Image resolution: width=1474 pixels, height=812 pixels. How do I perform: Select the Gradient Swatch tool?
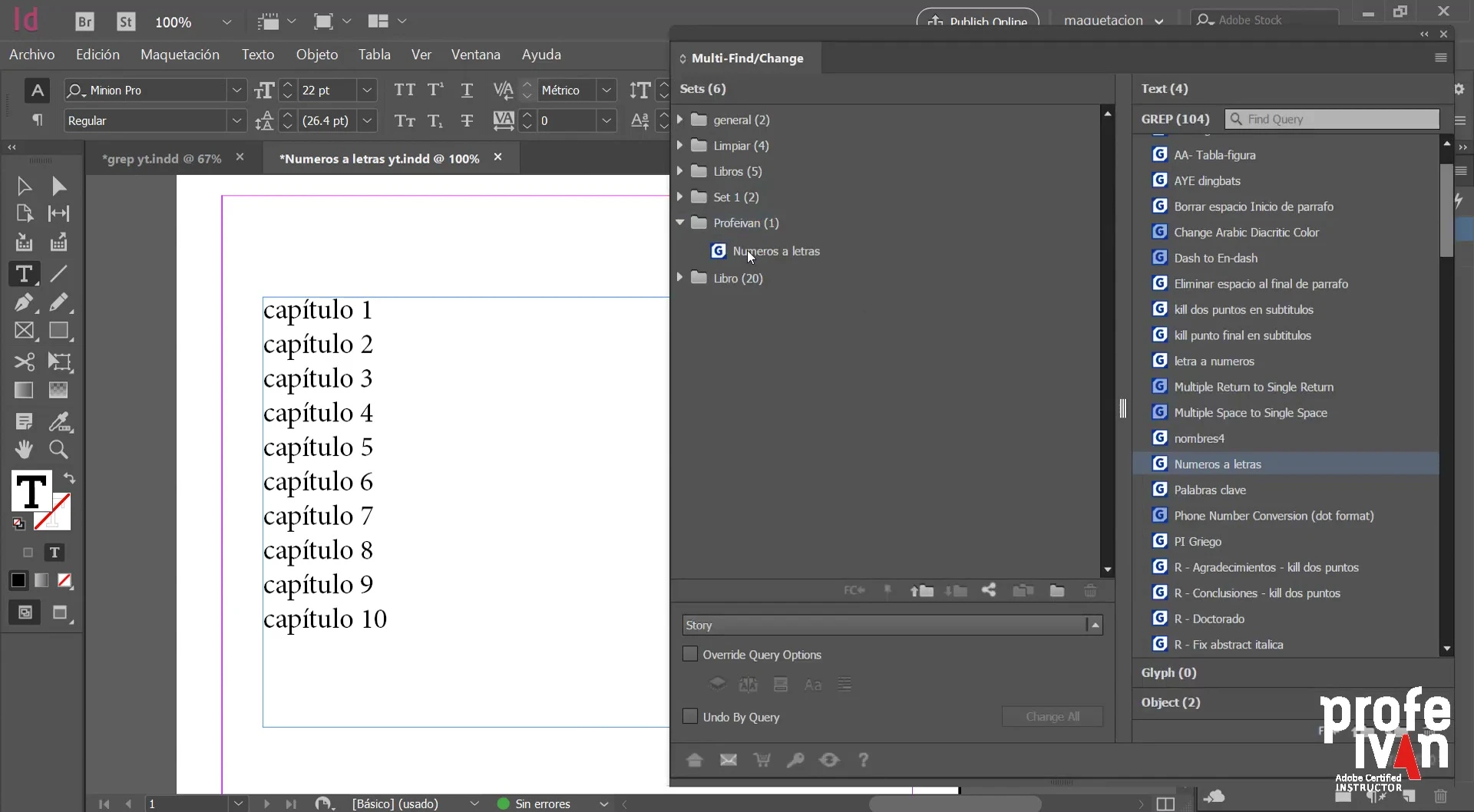point(24,390)
